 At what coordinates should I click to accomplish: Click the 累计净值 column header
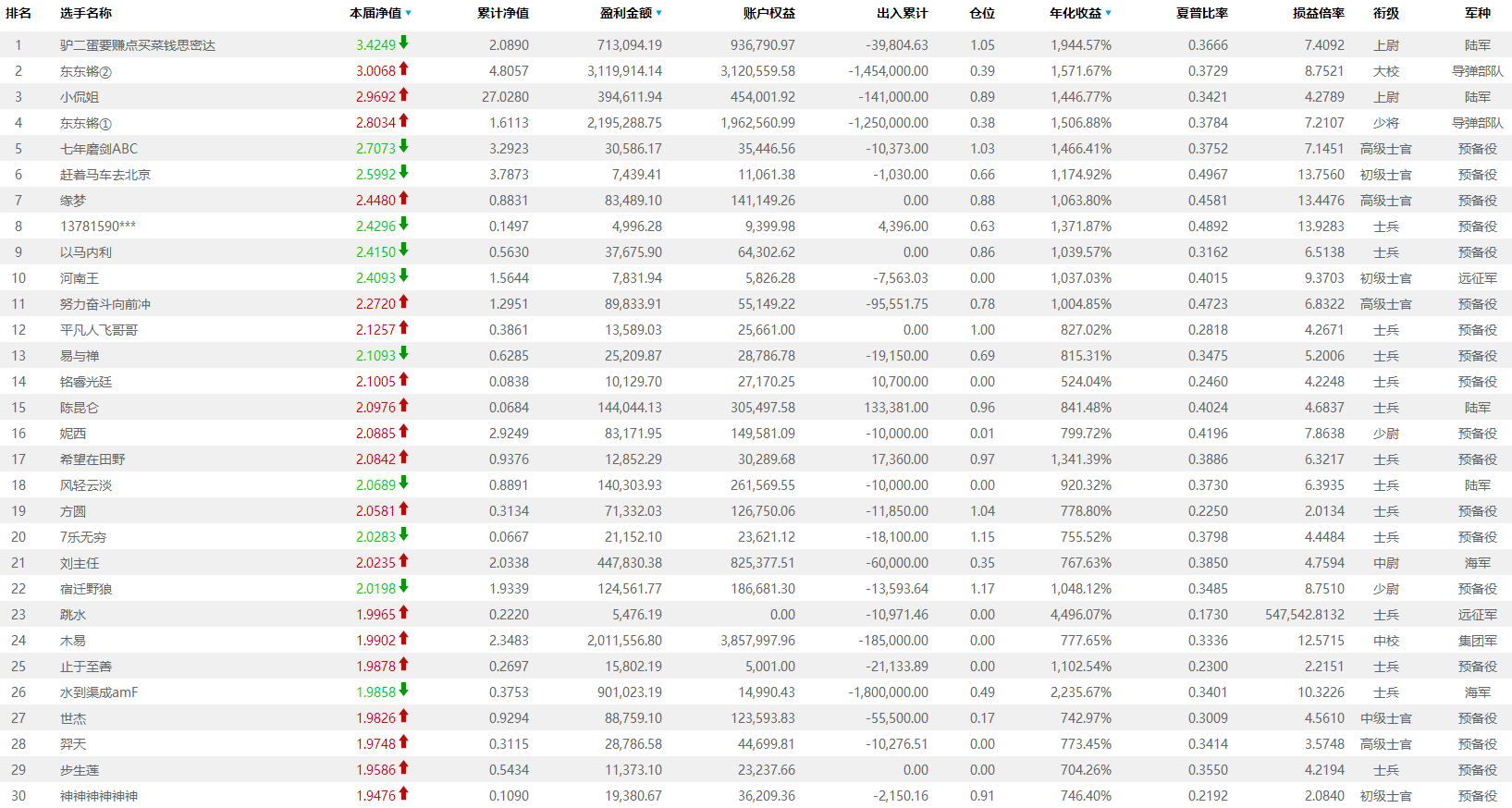point(503,13)
